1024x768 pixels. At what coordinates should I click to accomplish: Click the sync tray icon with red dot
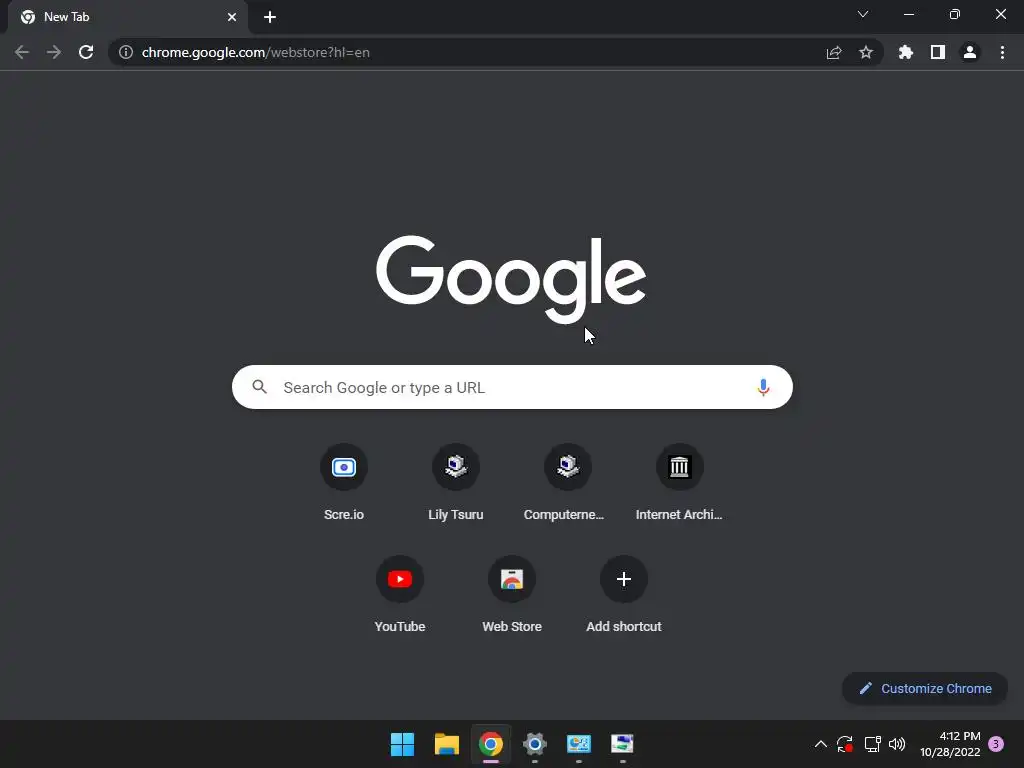(x=845, y=744)
